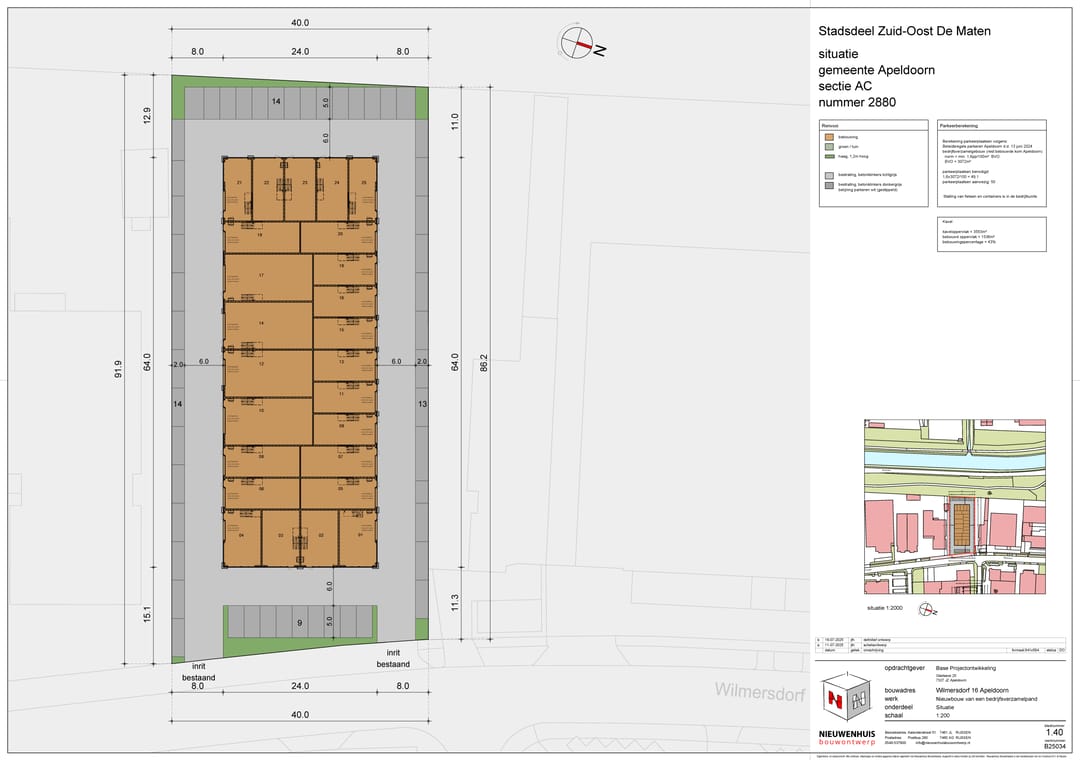Open the situatie 1:2000 overview map thumbnail
Screen dimensions: 1080x760
954,507
